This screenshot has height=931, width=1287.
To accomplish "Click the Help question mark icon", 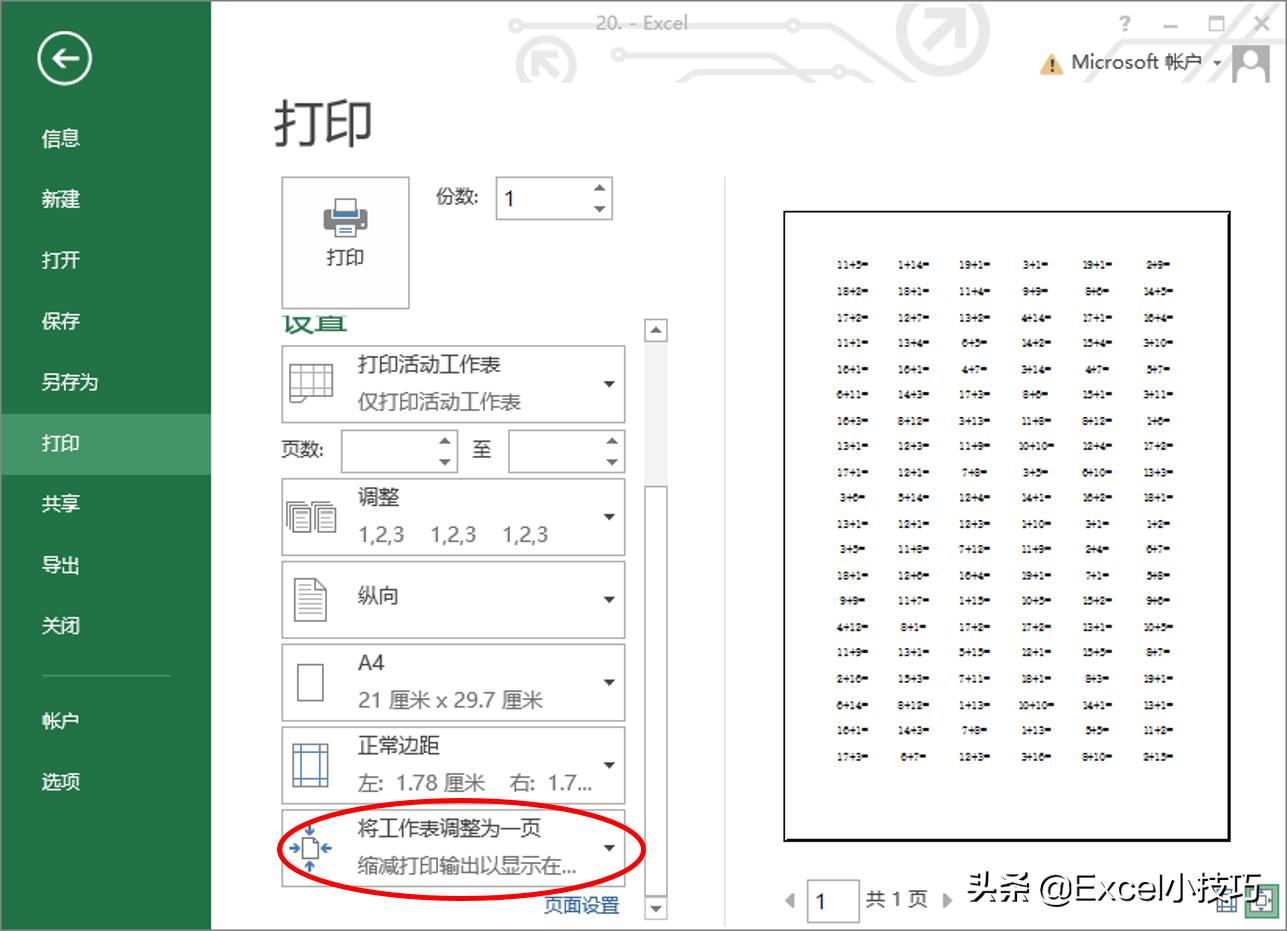I will pos(1124,23).
